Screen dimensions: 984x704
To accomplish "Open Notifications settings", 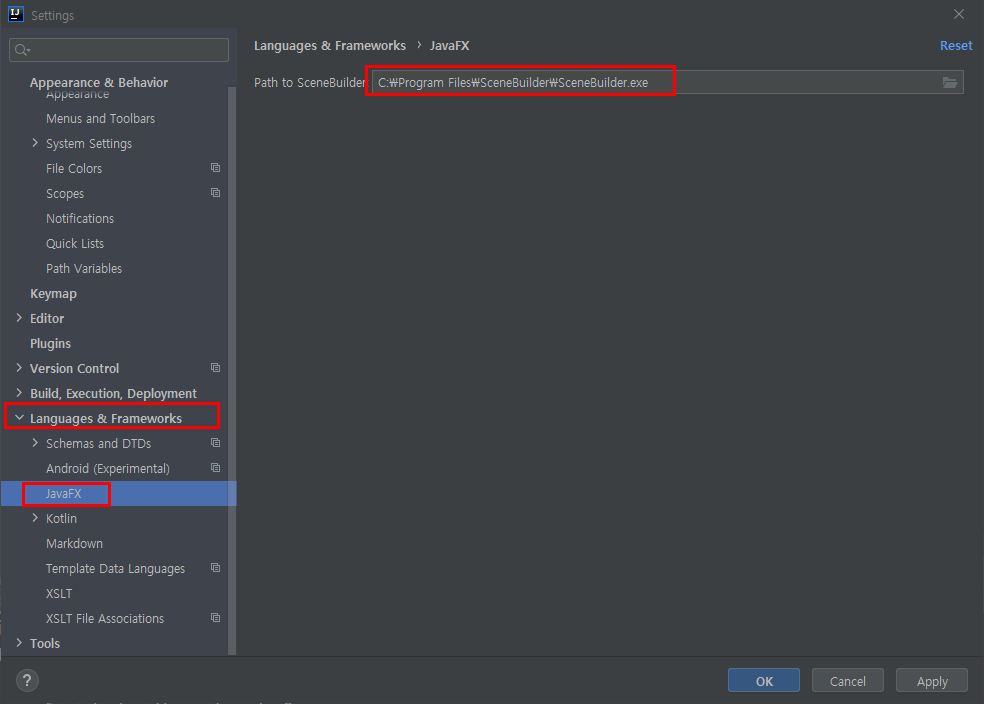I will pyautogui.click(x=80, y=218).
